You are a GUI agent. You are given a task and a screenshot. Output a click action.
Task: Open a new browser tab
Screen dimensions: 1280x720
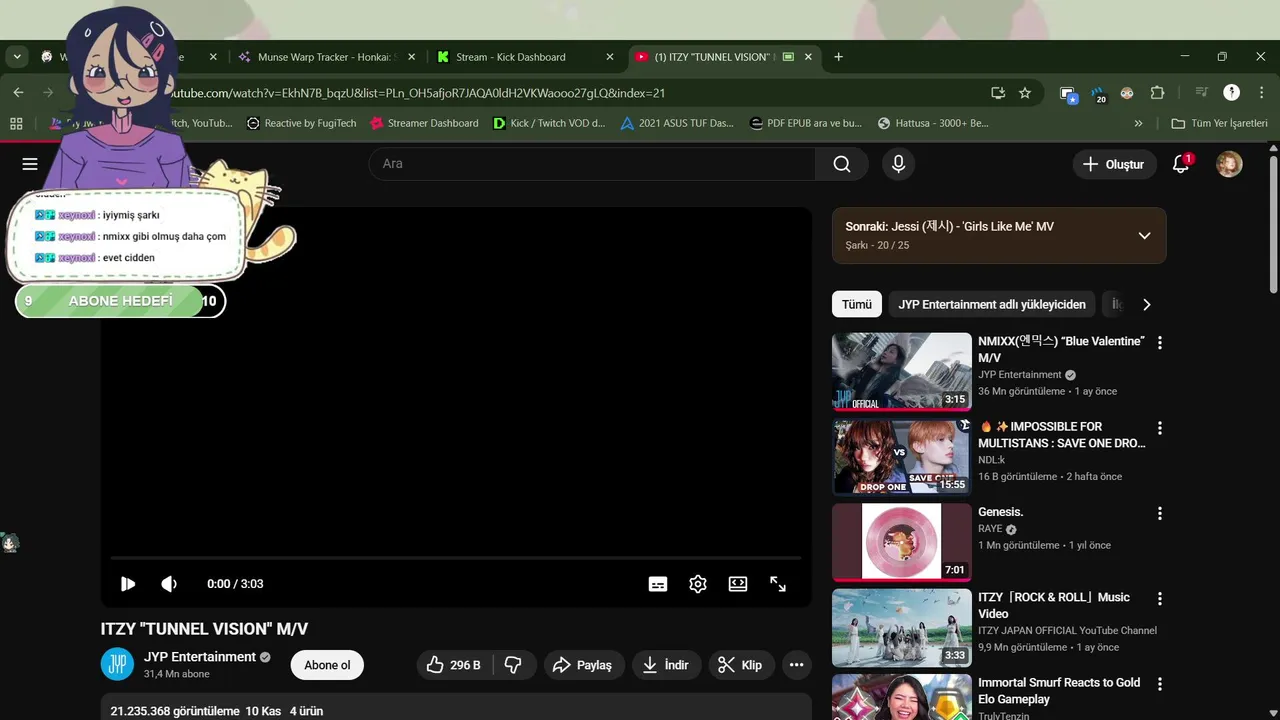click(838, 57)
